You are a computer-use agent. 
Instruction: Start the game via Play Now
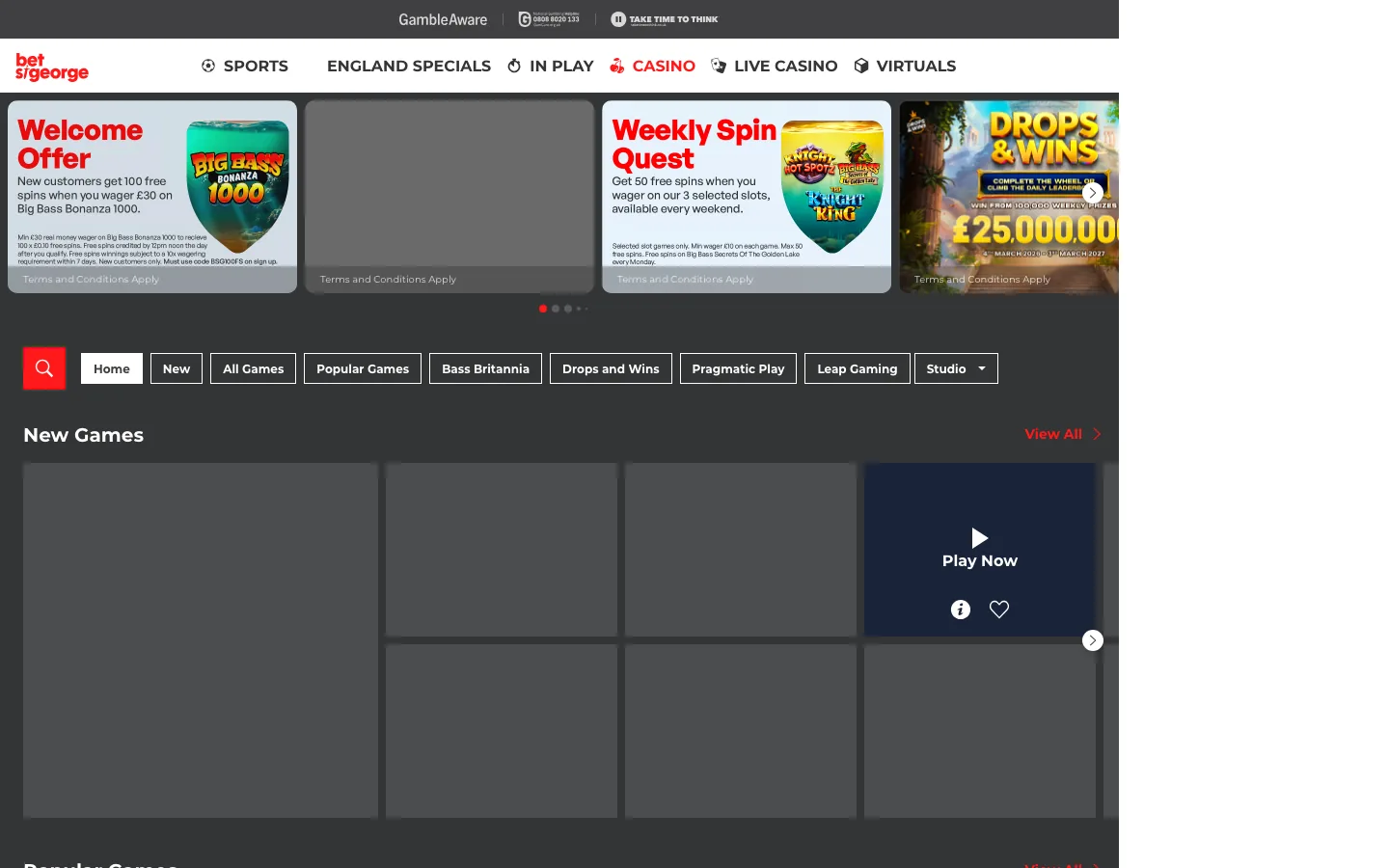(x=980, y=550)
